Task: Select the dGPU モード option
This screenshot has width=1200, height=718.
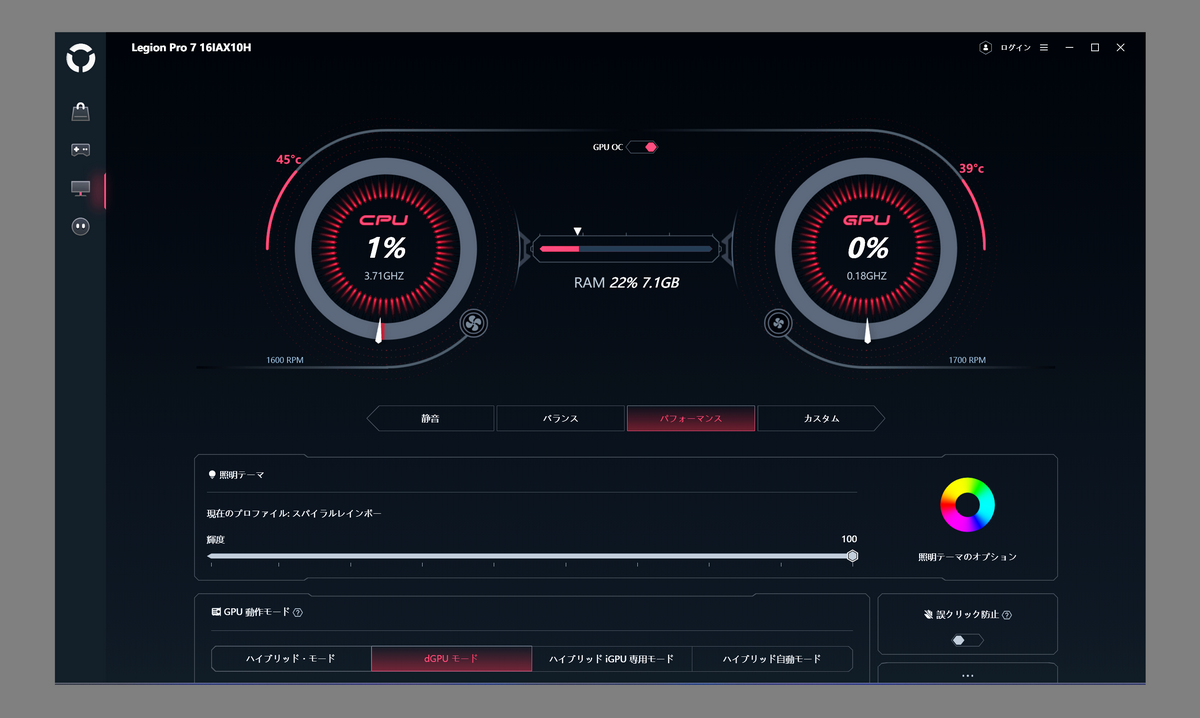Action: (452, 659)
